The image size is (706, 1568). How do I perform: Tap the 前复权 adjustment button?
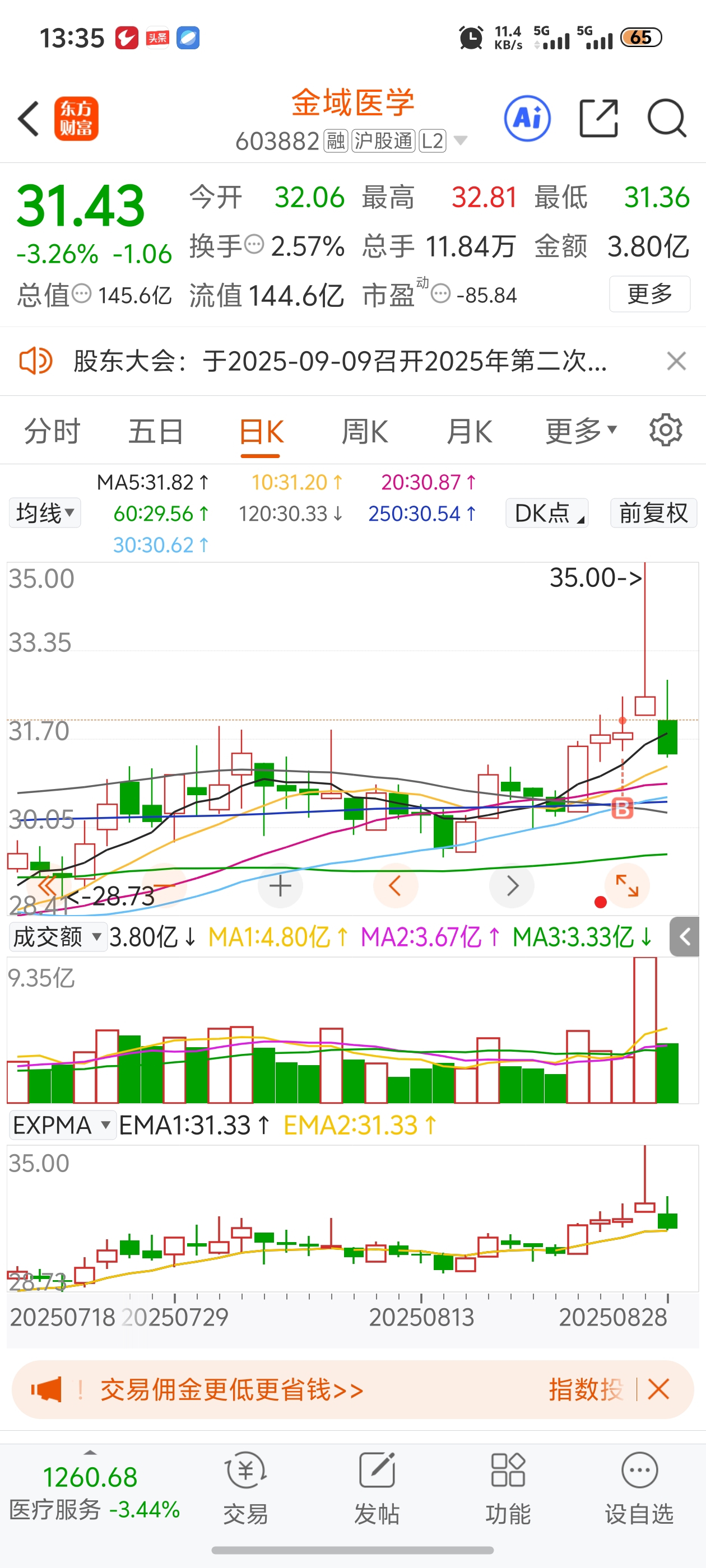point(654,512)
